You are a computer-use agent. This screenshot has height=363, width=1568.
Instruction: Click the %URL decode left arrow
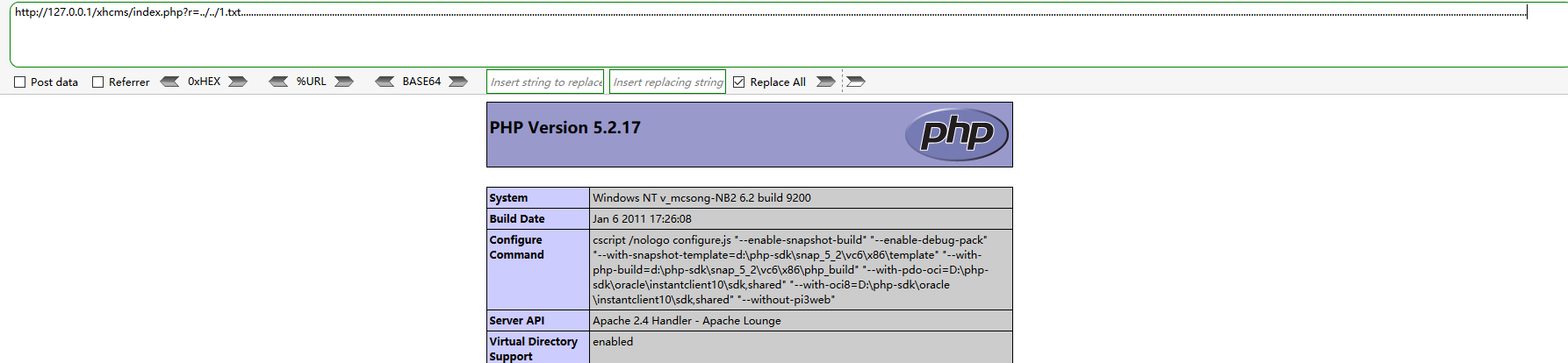tap(278, 82)
